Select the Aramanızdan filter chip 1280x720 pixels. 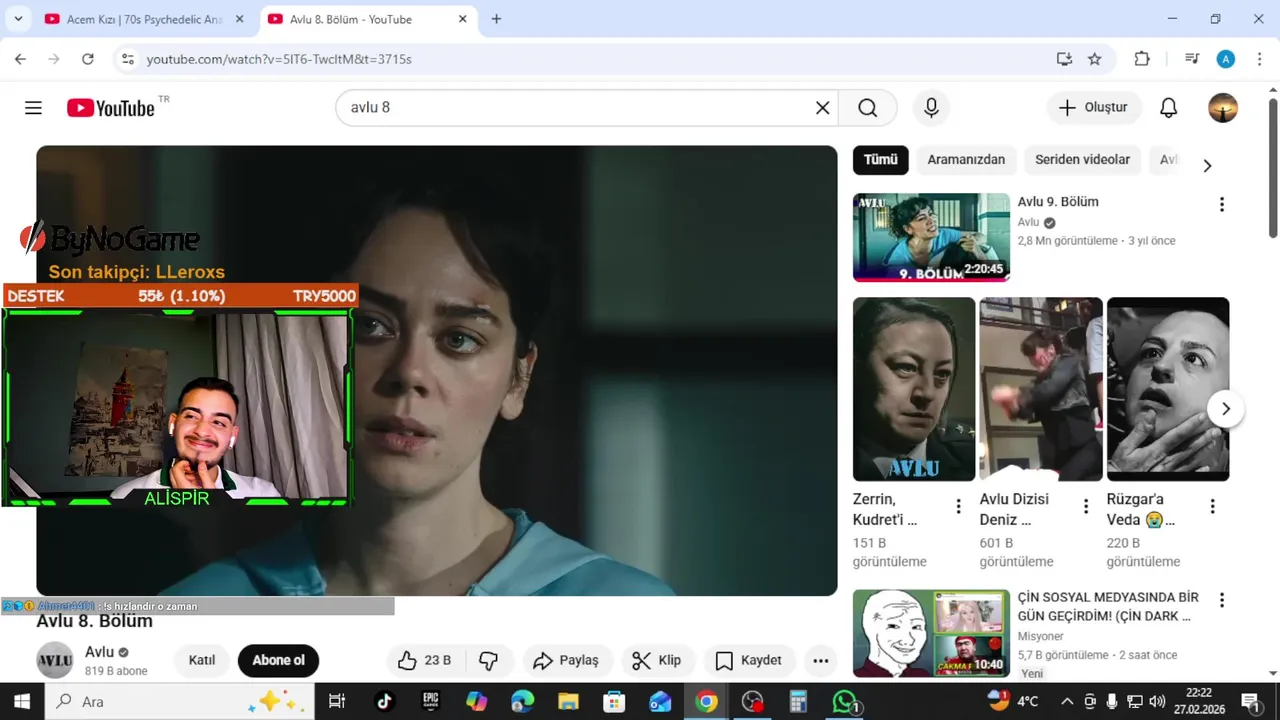(966, 160)
